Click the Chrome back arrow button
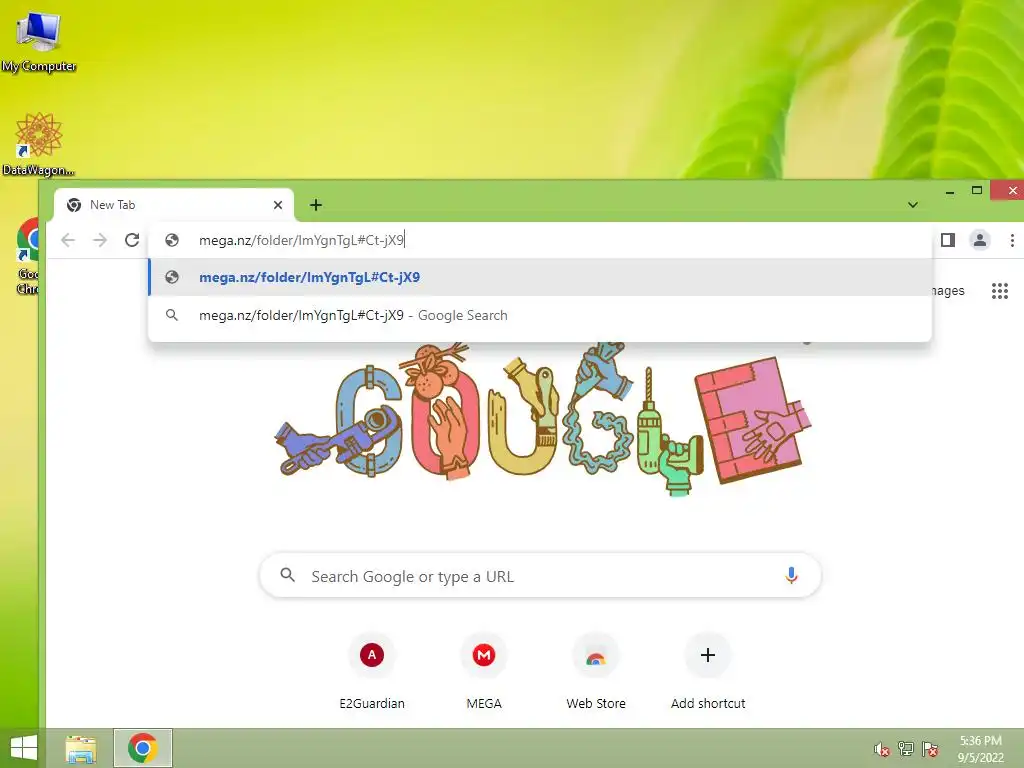 coord(68,240)
